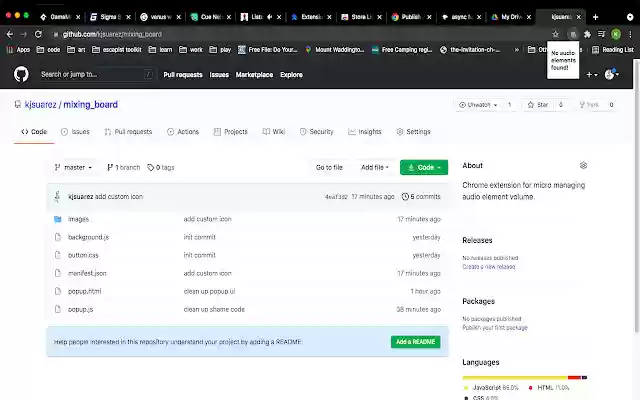Bookmark this page with the star icon
The width and height of the screenshot is (640, 400).
click(556, 34)
